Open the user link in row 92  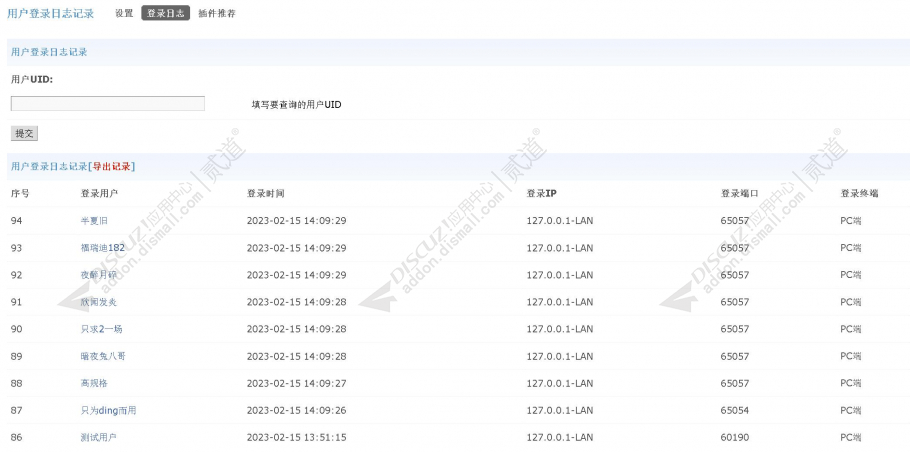click(x=99, y=275)
